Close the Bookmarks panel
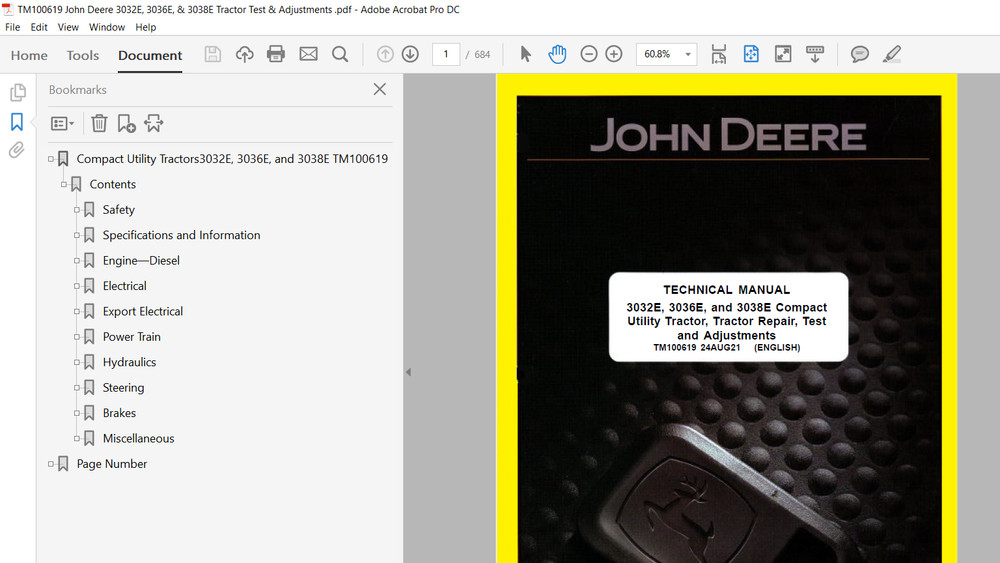Image resolution: width=1000 pixels, height=563 pixels. point(379,89)
